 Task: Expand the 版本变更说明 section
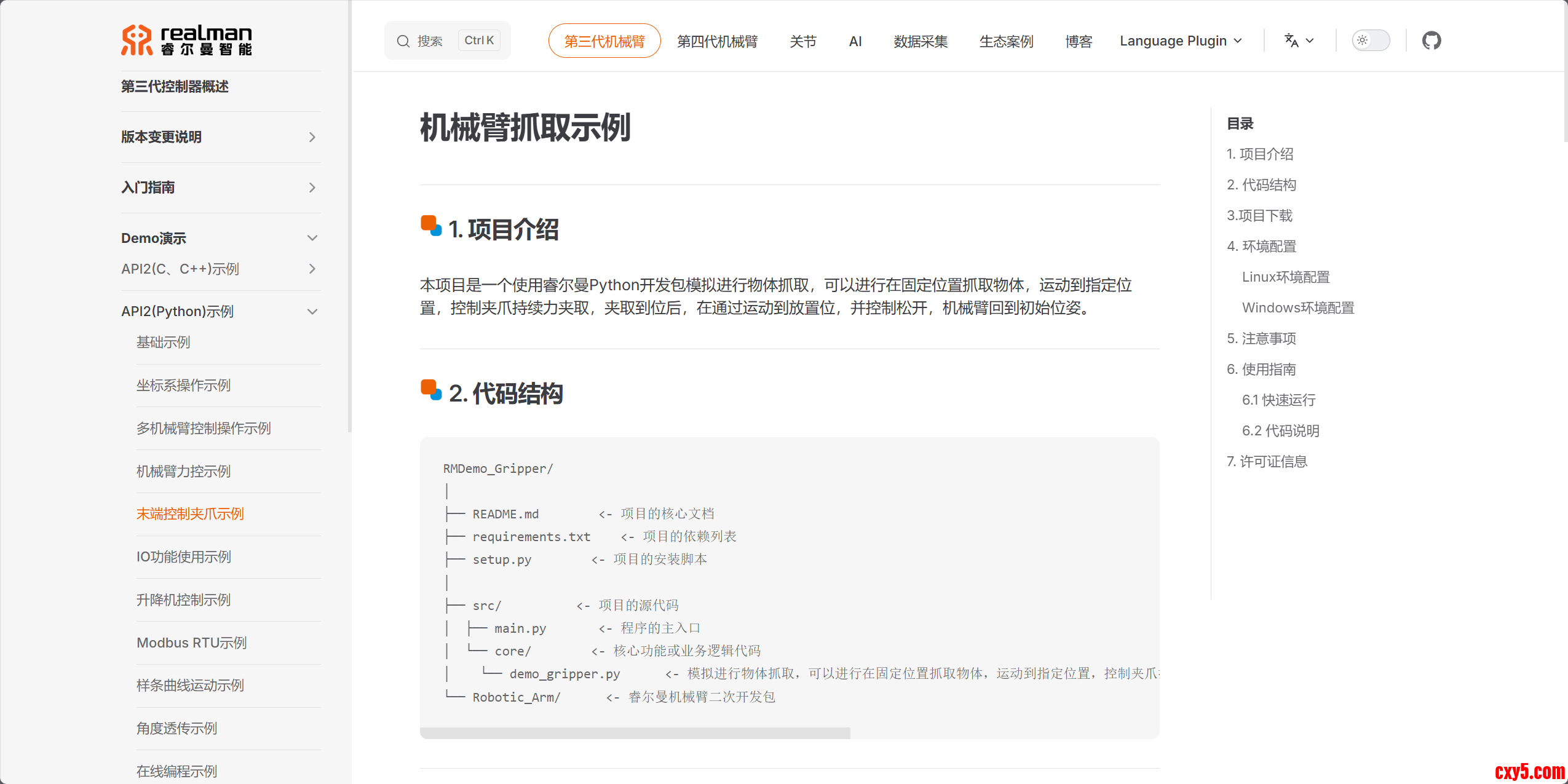coord(312,137)
